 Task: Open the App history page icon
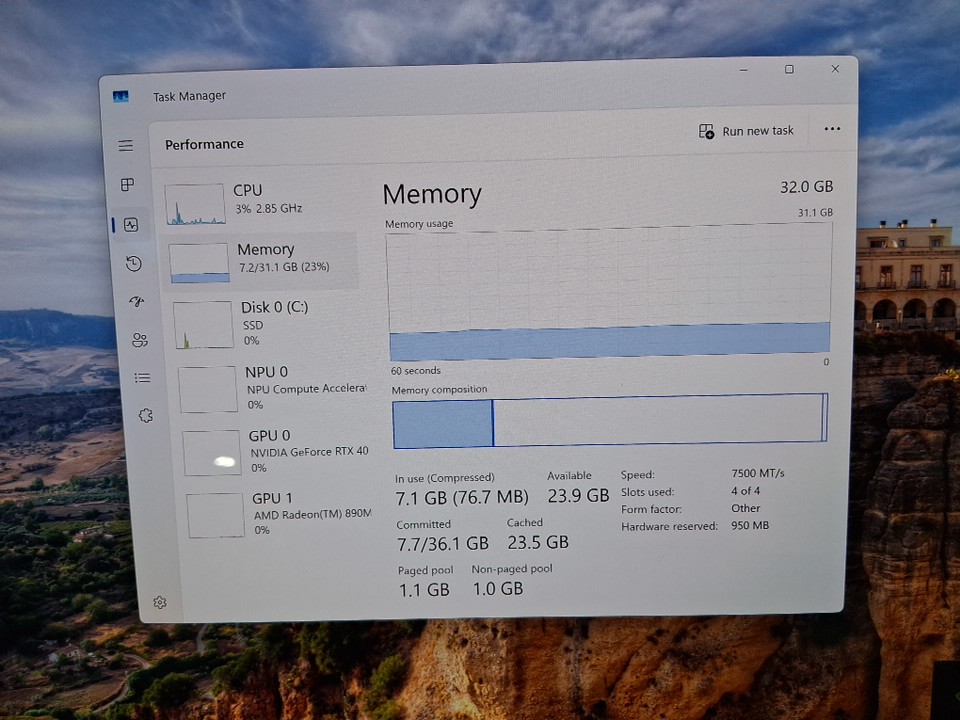(134, 264)
